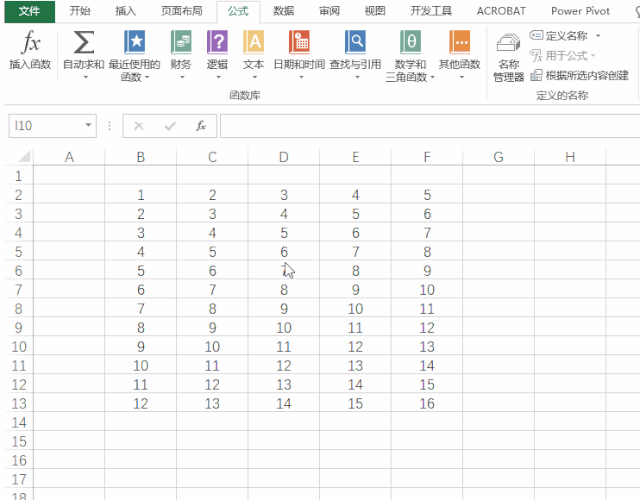This screenshot has width=640, height=500.
Task: Click the formula bar cancel X icon
Action: [x=139, y=126]
